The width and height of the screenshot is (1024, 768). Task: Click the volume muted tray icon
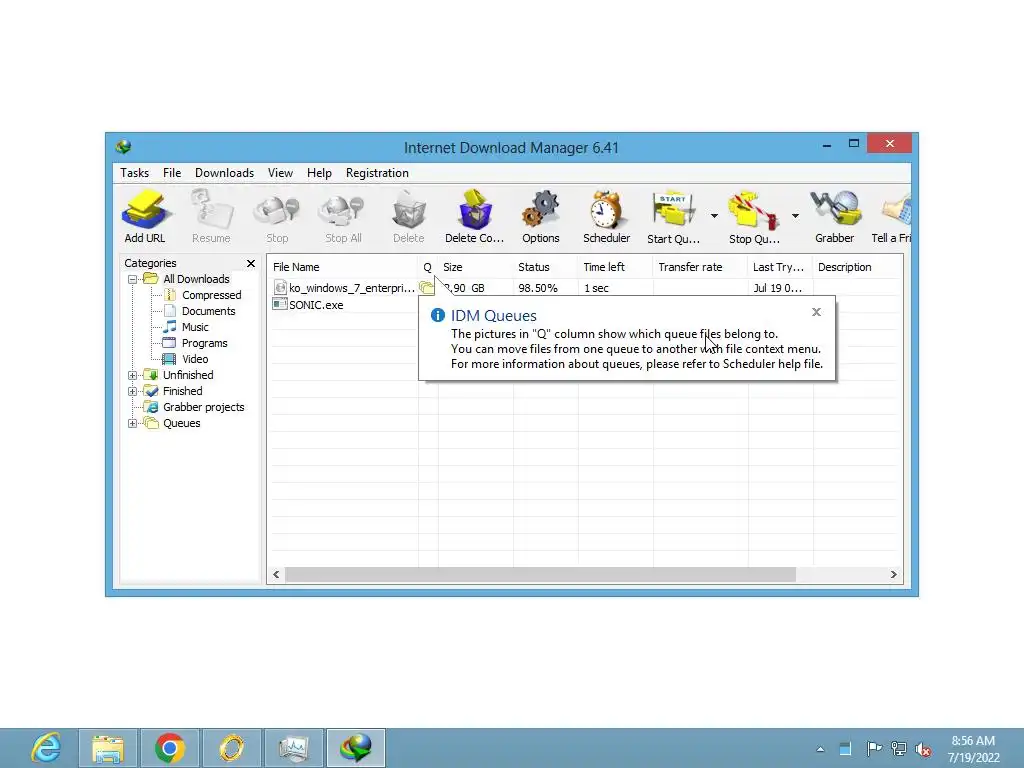pyautogui.click(x=923, y=749)
